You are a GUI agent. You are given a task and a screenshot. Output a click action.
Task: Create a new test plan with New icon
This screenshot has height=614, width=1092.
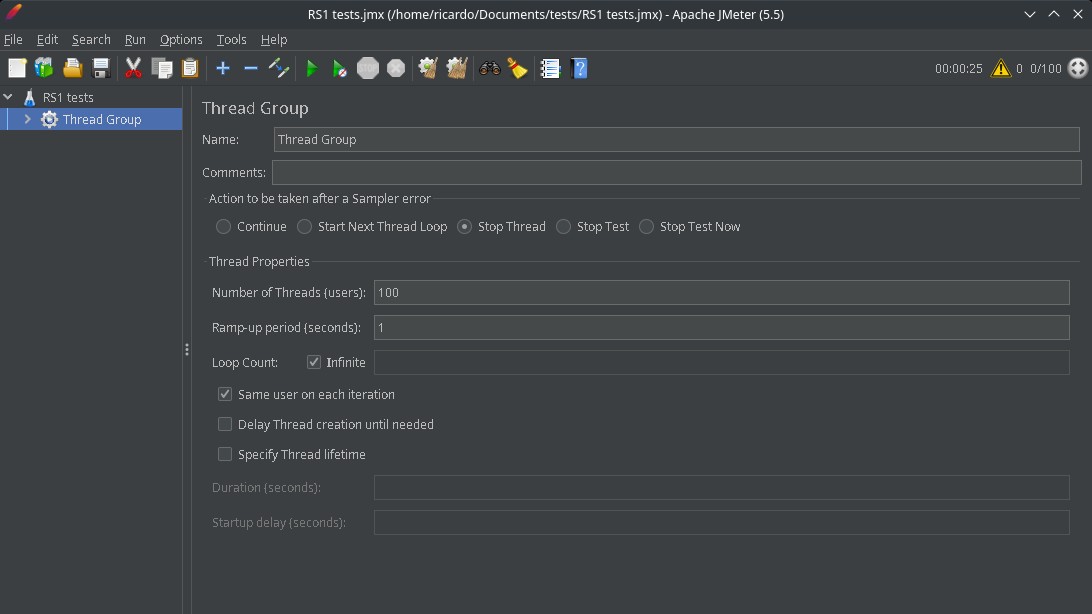tap(17, 68)
